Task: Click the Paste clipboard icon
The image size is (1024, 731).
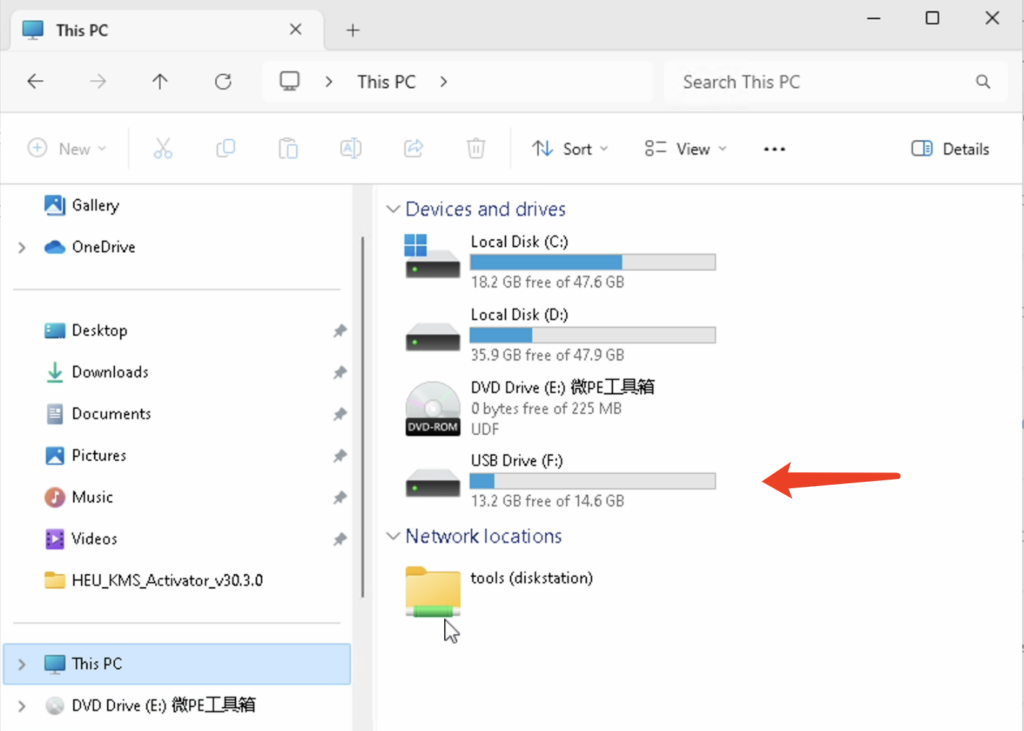Action: (x=288, y=149)
